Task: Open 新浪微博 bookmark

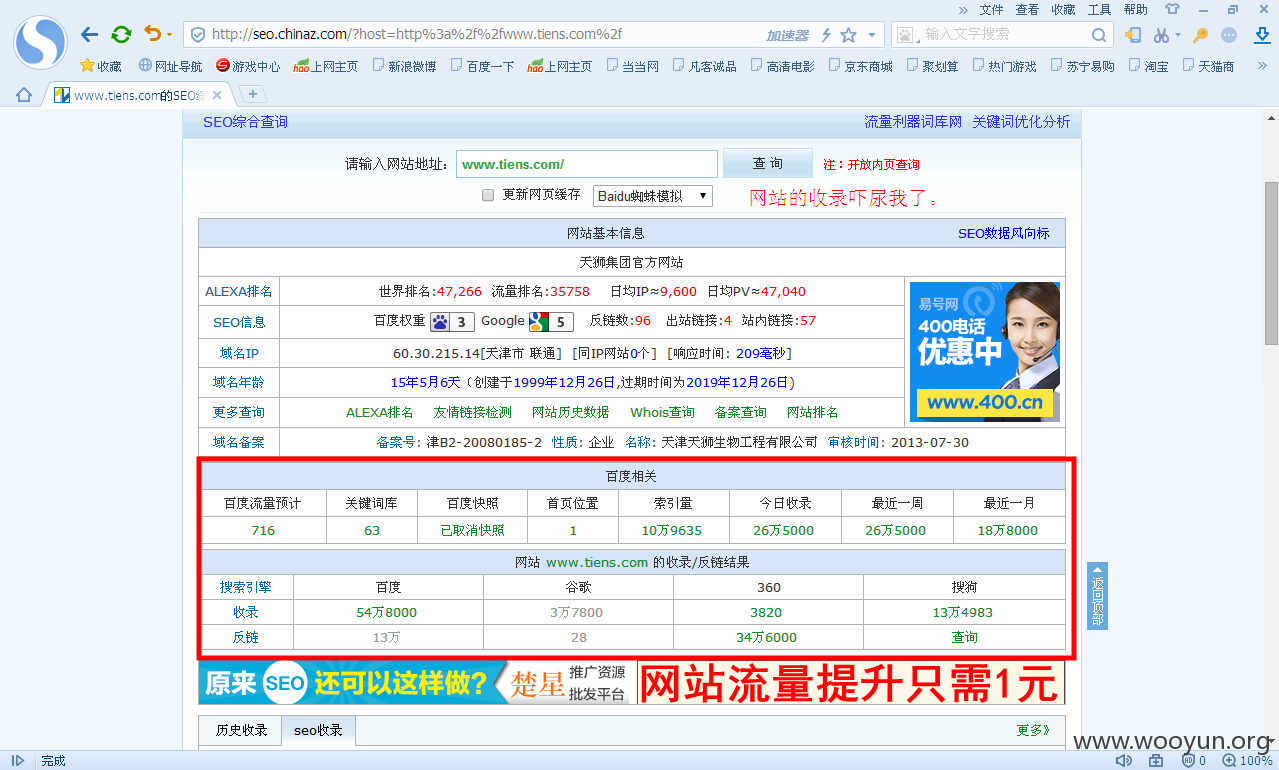Action: point(405,66)
